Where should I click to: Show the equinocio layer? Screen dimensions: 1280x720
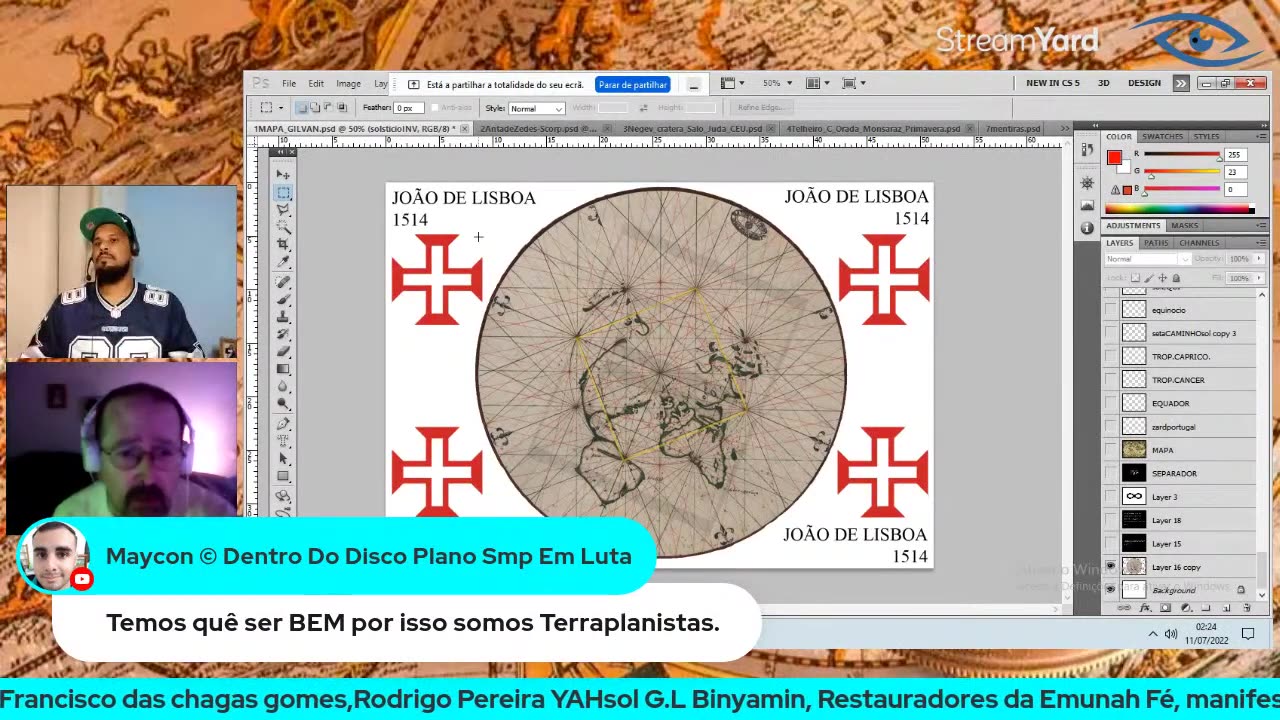tap(1110, 310)
